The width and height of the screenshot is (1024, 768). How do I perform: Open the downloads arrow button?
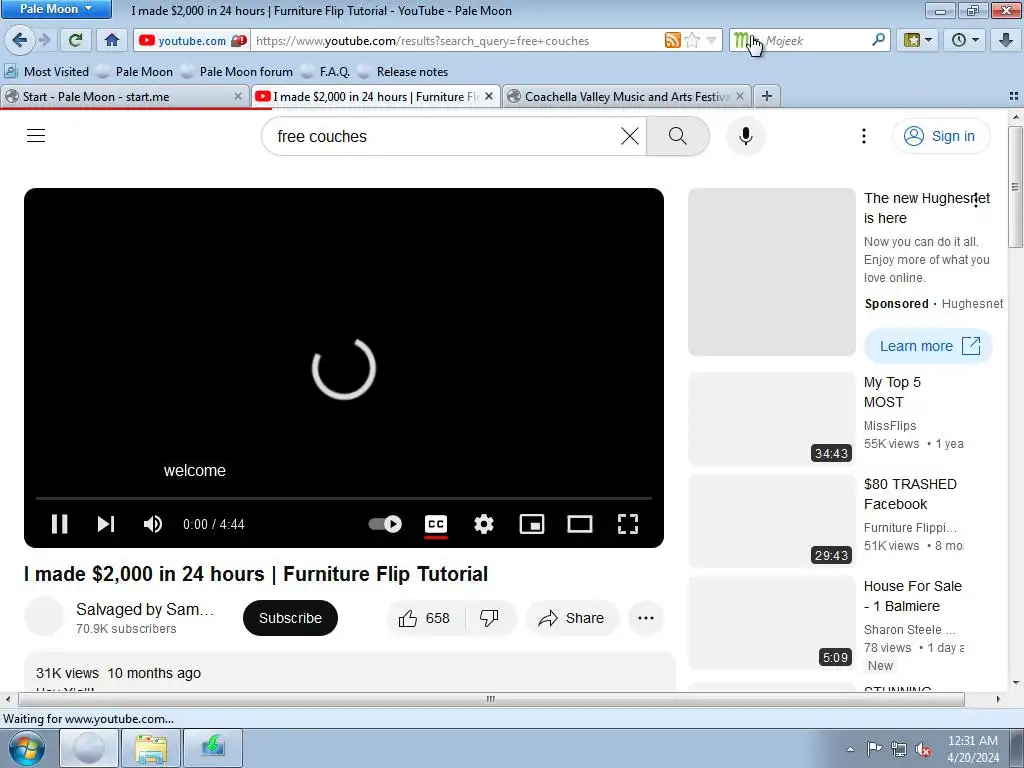pyautogui.click(x=1006, y=40)
